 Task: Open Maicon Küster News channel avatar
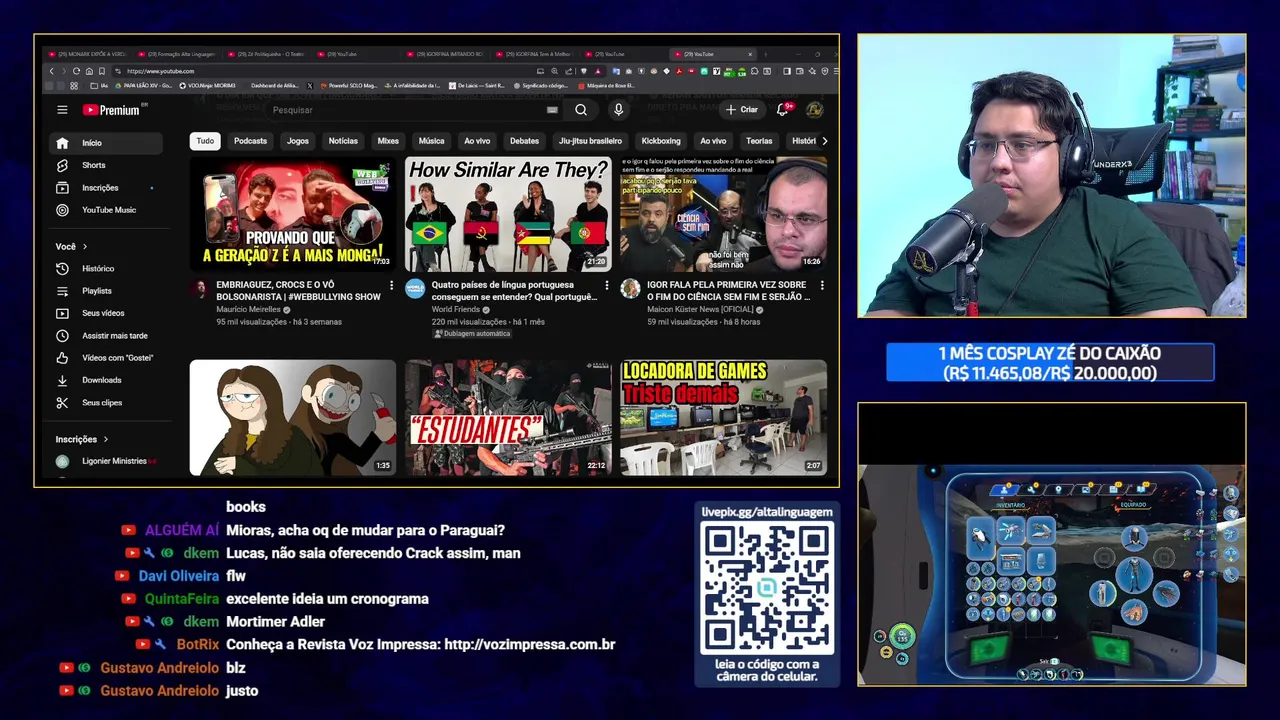coord(630,289)
